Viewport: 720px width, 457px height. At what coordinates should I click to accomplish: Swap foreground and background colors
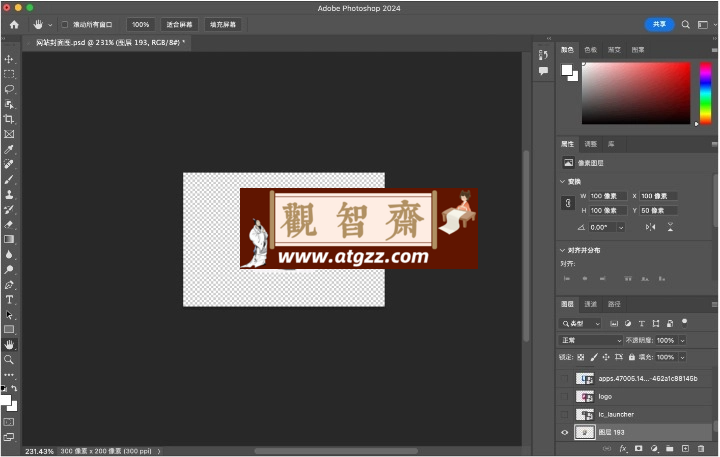[x=14, y=388]
